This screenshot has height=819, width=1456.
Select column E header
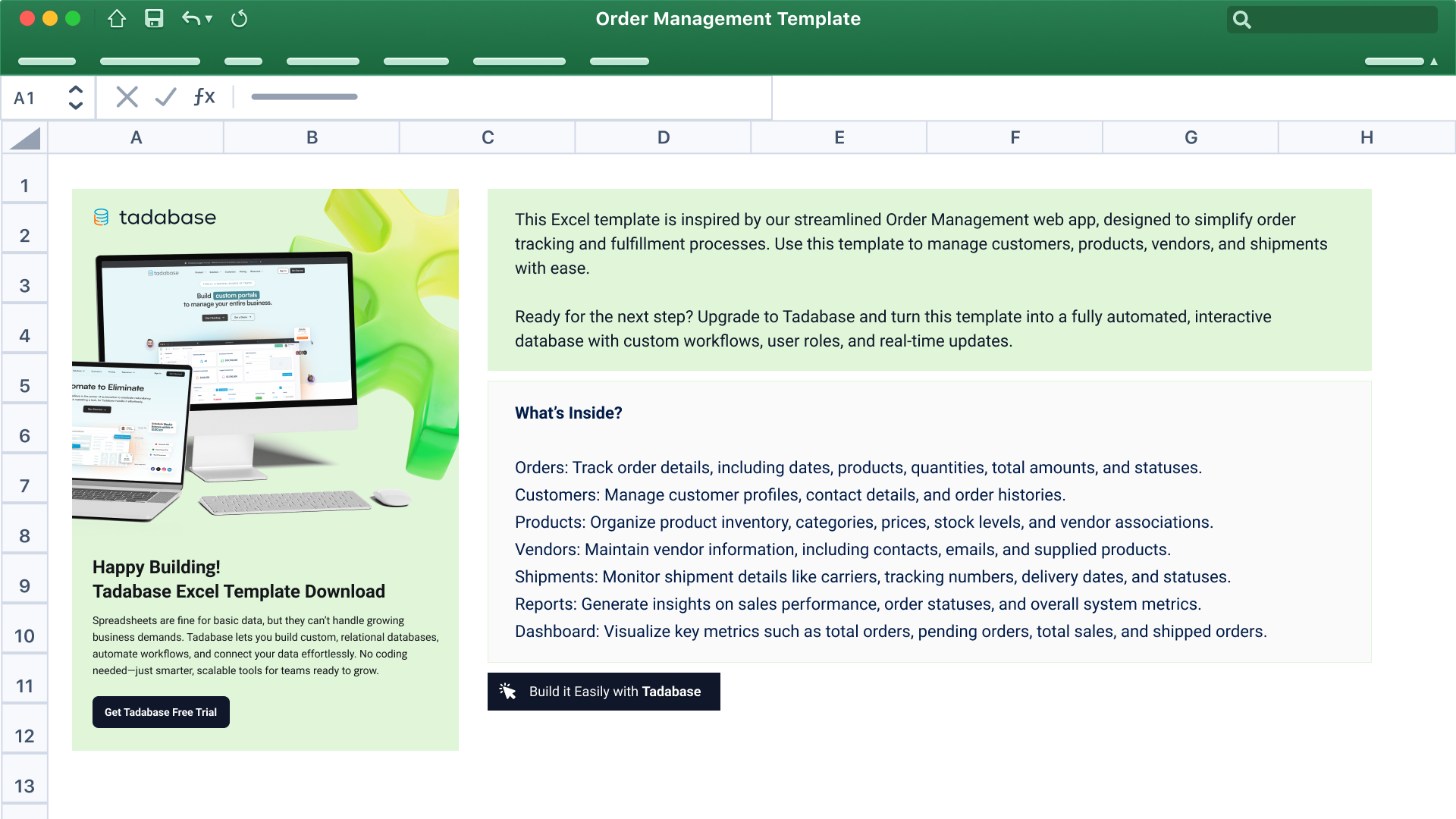[839, 138]
